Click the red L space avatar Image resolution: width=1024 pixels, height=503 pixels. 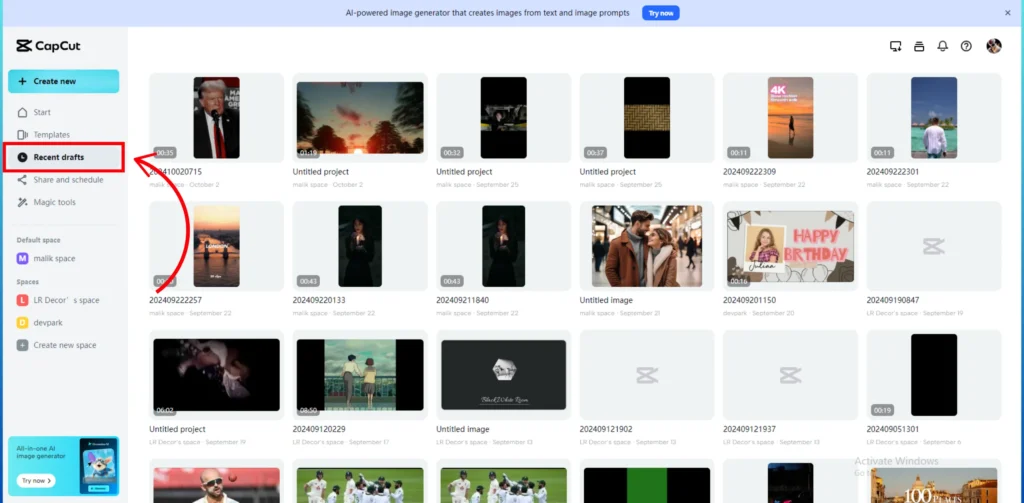point(22,300)
